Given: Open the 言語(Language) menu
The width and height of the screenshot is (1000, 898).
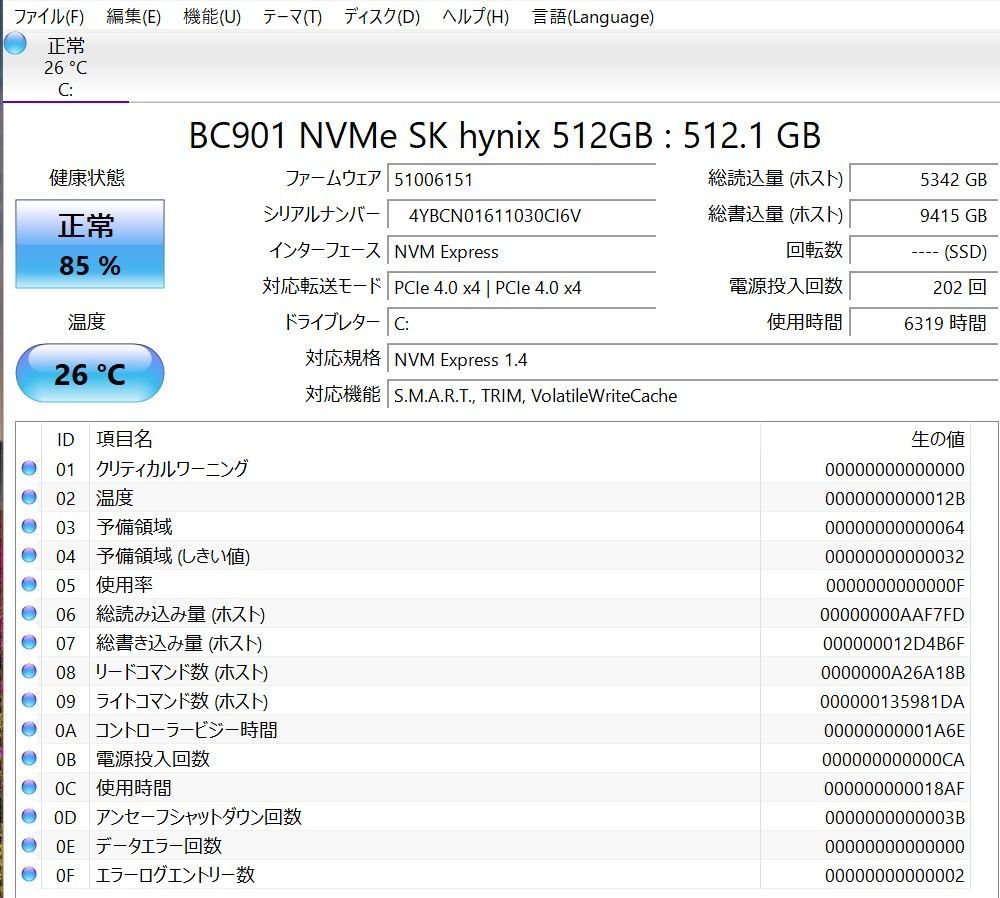Looking at the screenshot, I should (592, 16).
